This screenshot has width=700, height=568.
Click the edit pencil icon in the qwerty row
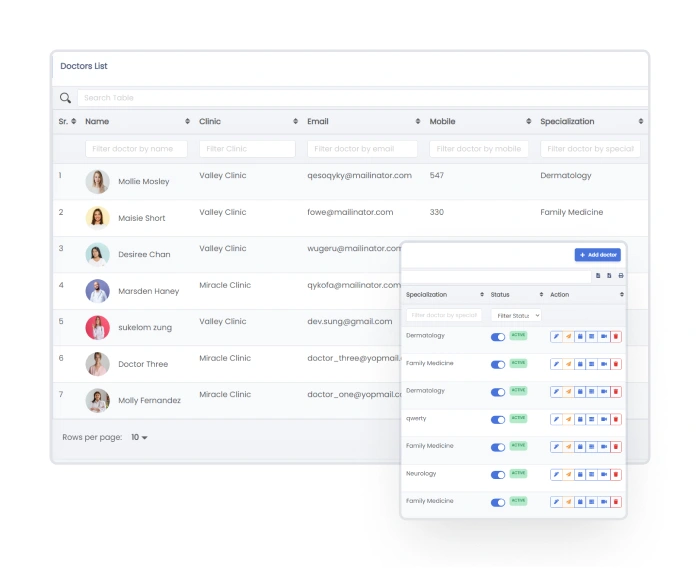pyautogui.click(x=556, y=419)
